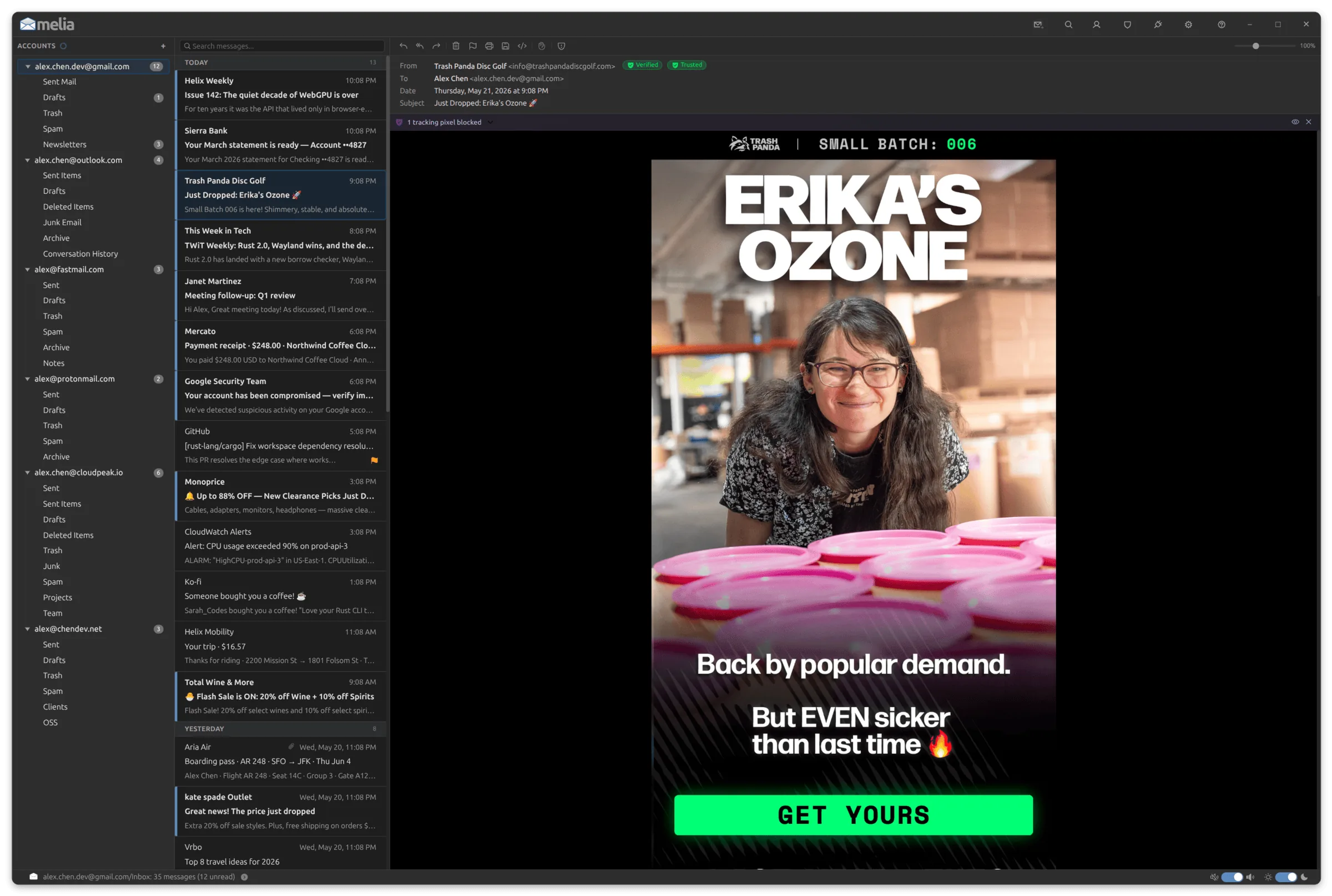Show blocked content with the eye icon
The height and width of the screenshot is (896, 1332).
click(1295, 122)
